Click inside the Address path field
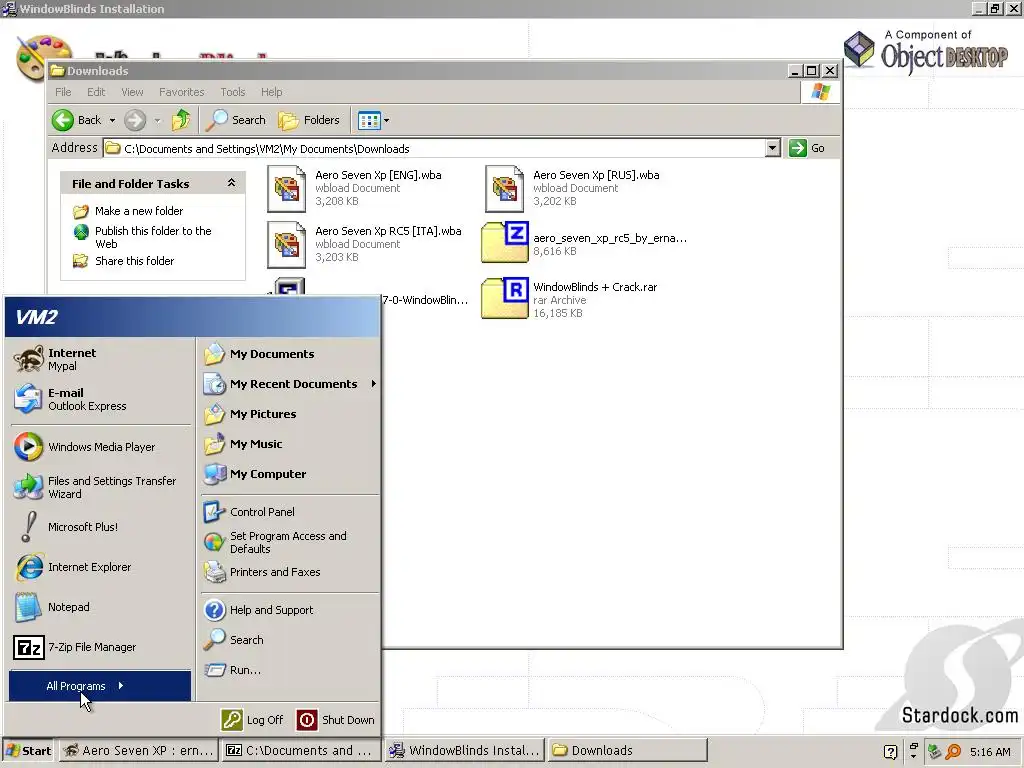1024x768 pixels. coord(434,148)
